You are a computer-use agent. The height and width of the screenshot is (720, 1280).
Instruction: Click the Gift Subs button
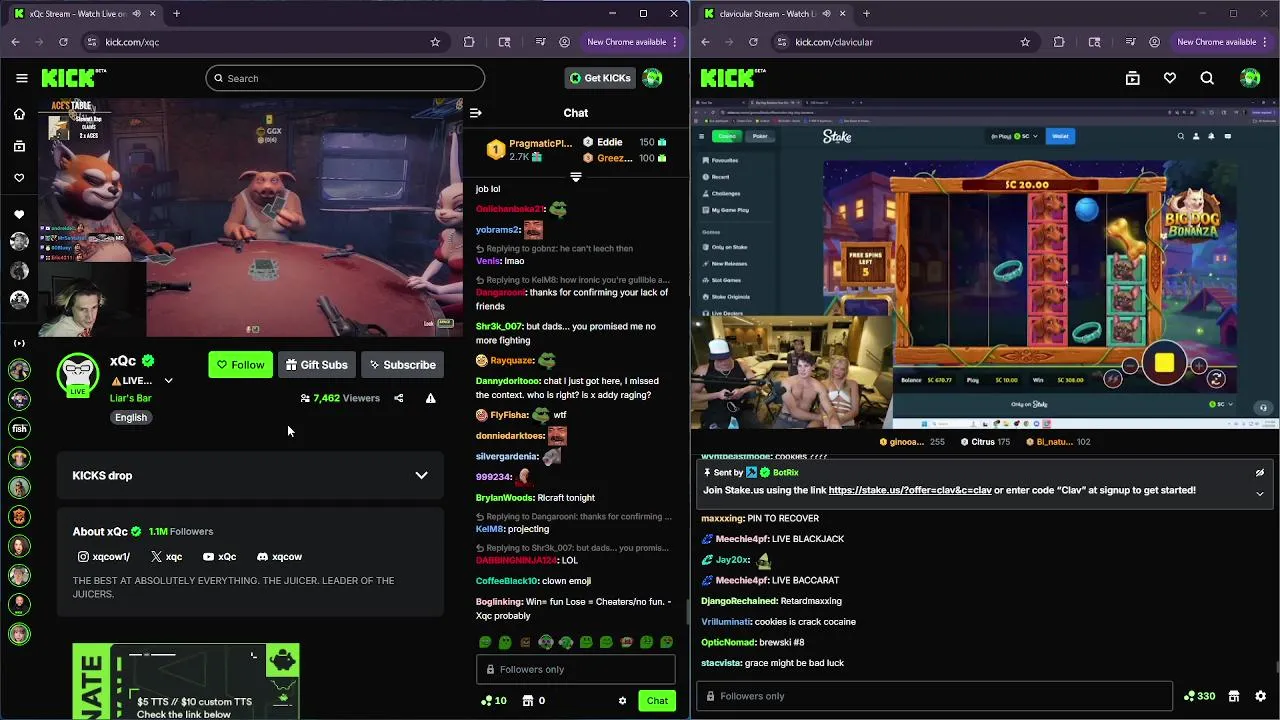click(x=316, y=365)
